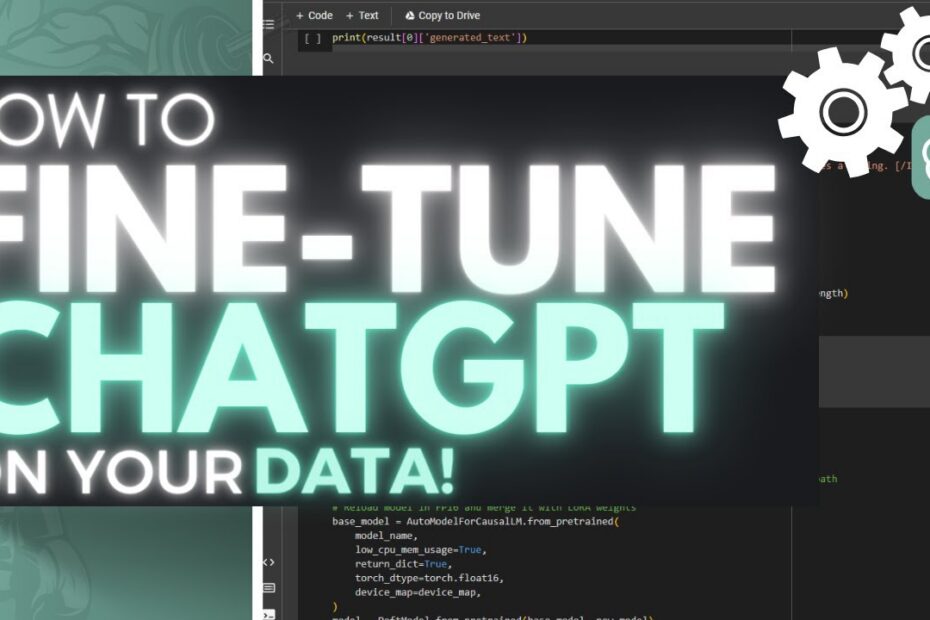Click the 'device_map=device_map,' line

point(418,592)
